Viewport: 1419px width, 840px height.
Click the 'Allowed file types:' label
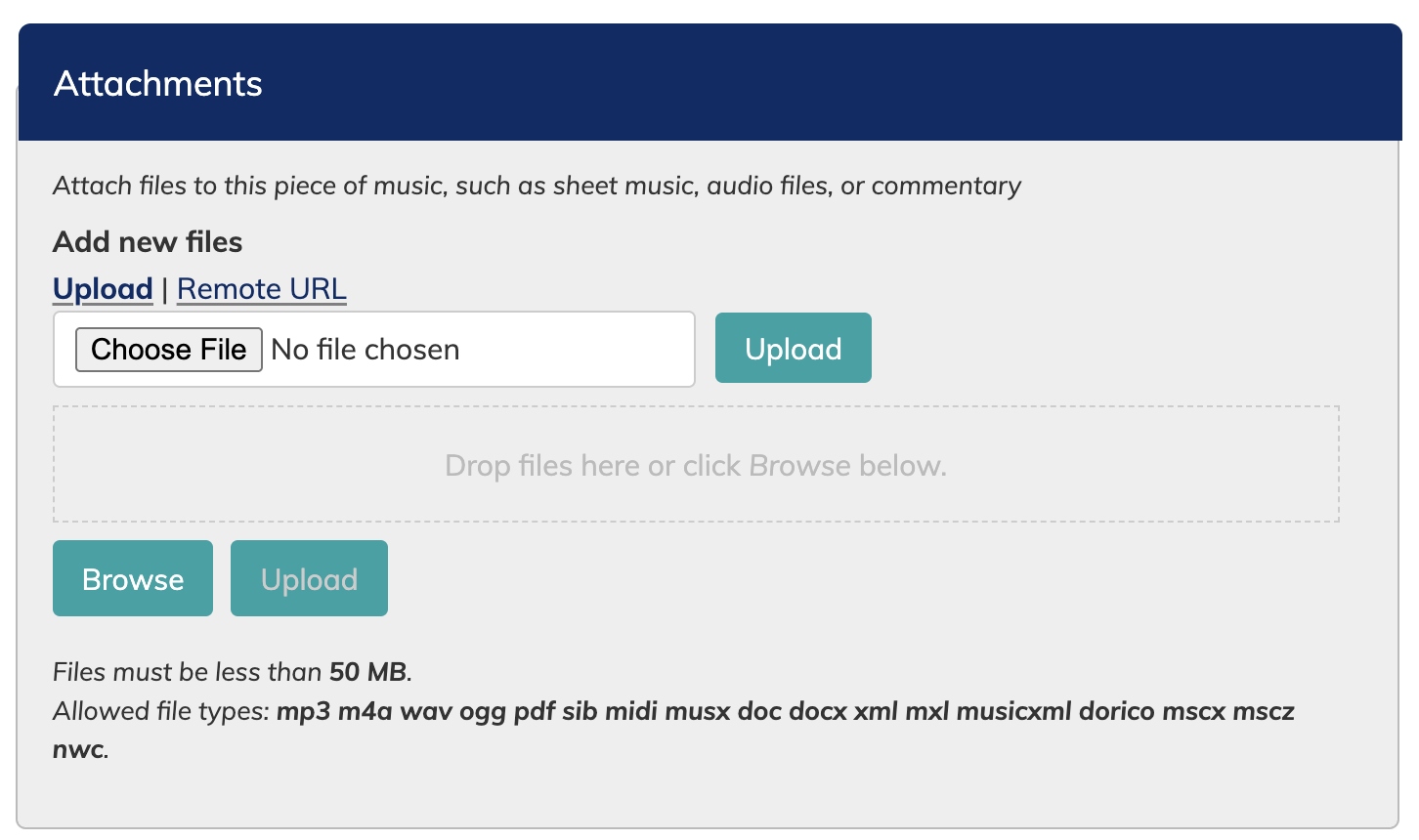pos(161,711)
